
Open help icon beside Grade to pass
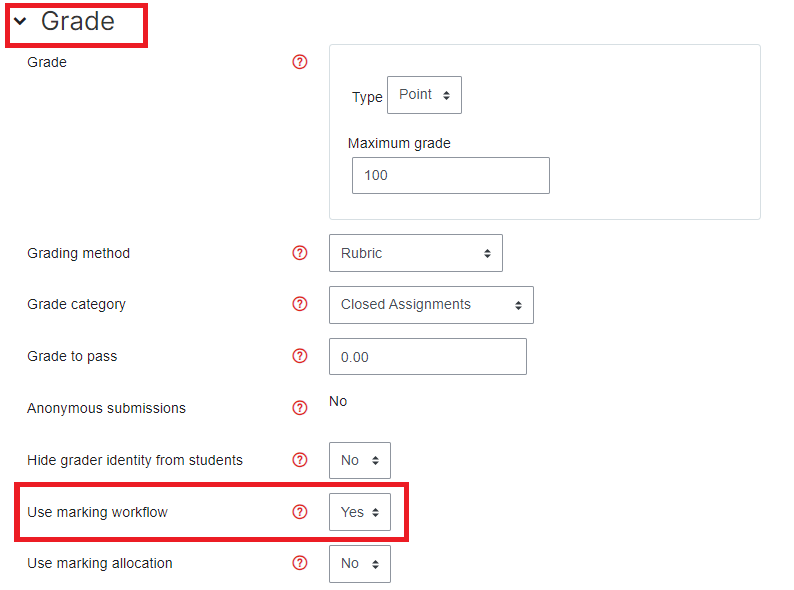pos(300,356)
